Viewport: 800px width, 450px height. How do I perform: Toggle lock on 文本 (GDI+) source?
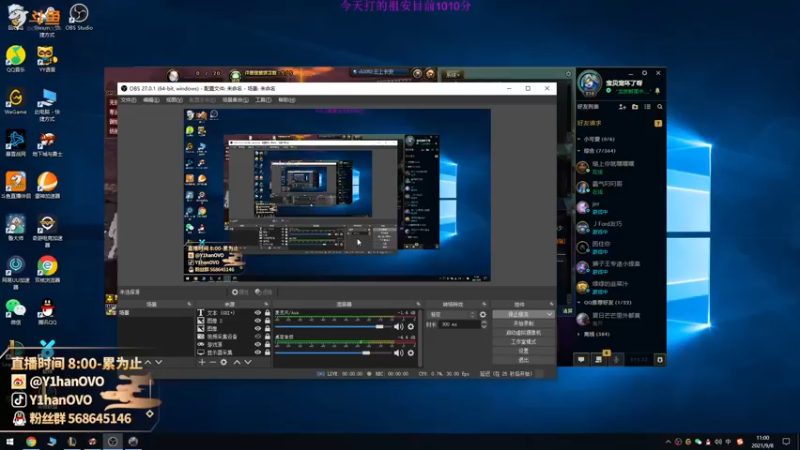(267, 313)
